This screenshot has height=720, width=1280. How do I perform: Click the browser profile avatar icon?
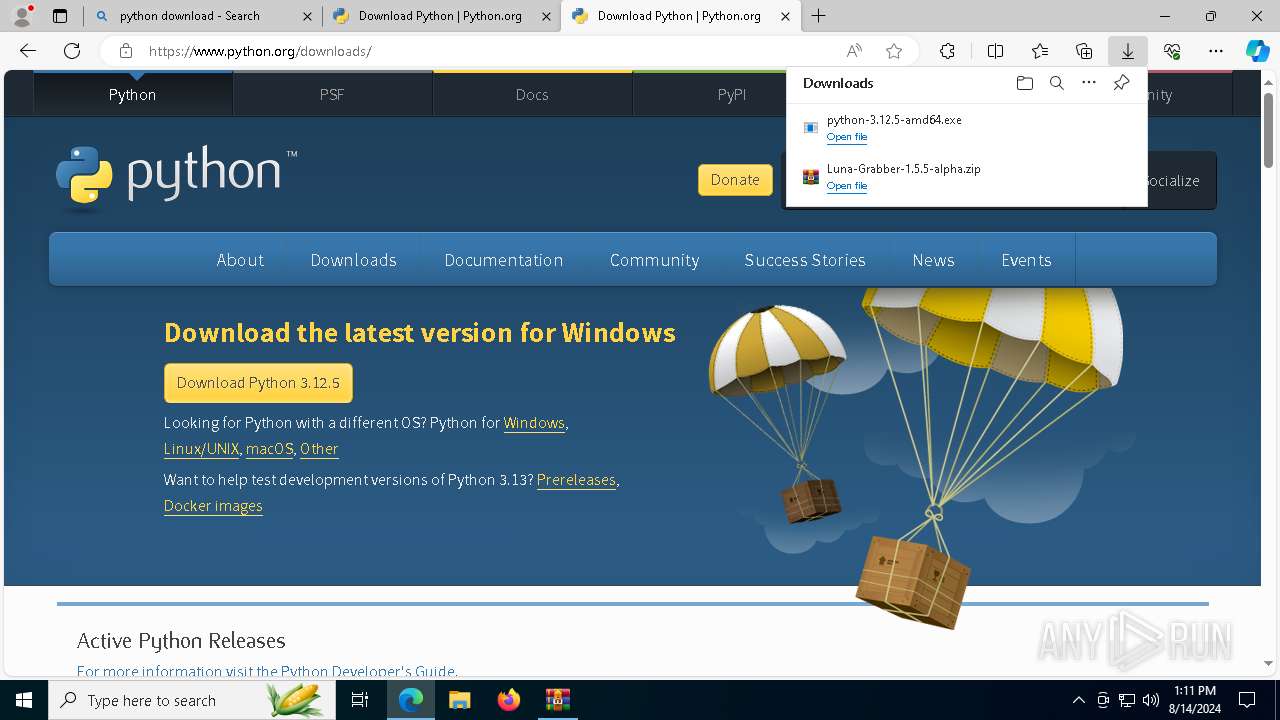click(x=22, y=15)
